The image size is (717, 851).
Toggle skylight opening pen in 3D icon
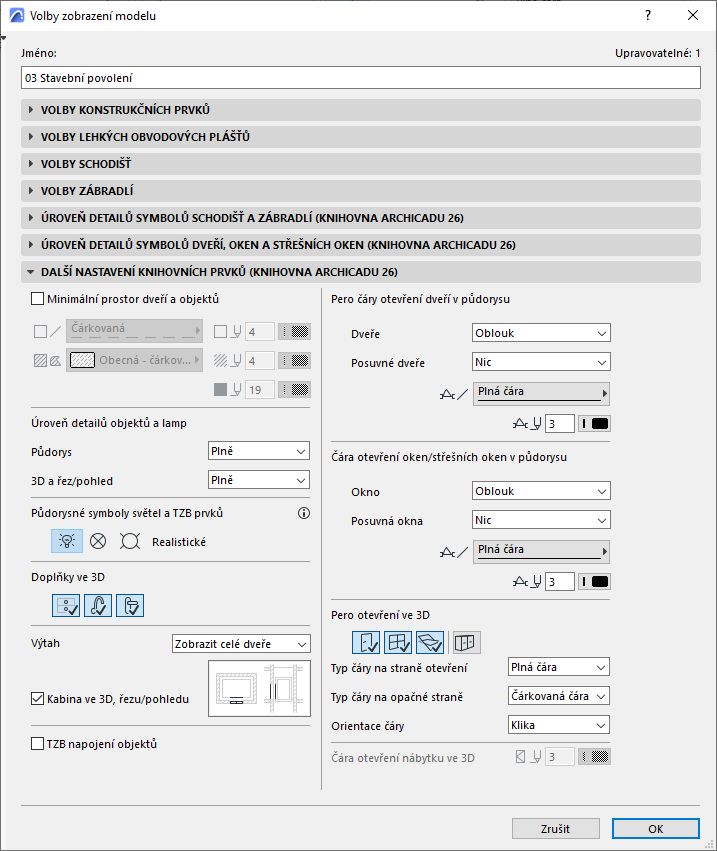pyautogui.click(x=430, y=643)
